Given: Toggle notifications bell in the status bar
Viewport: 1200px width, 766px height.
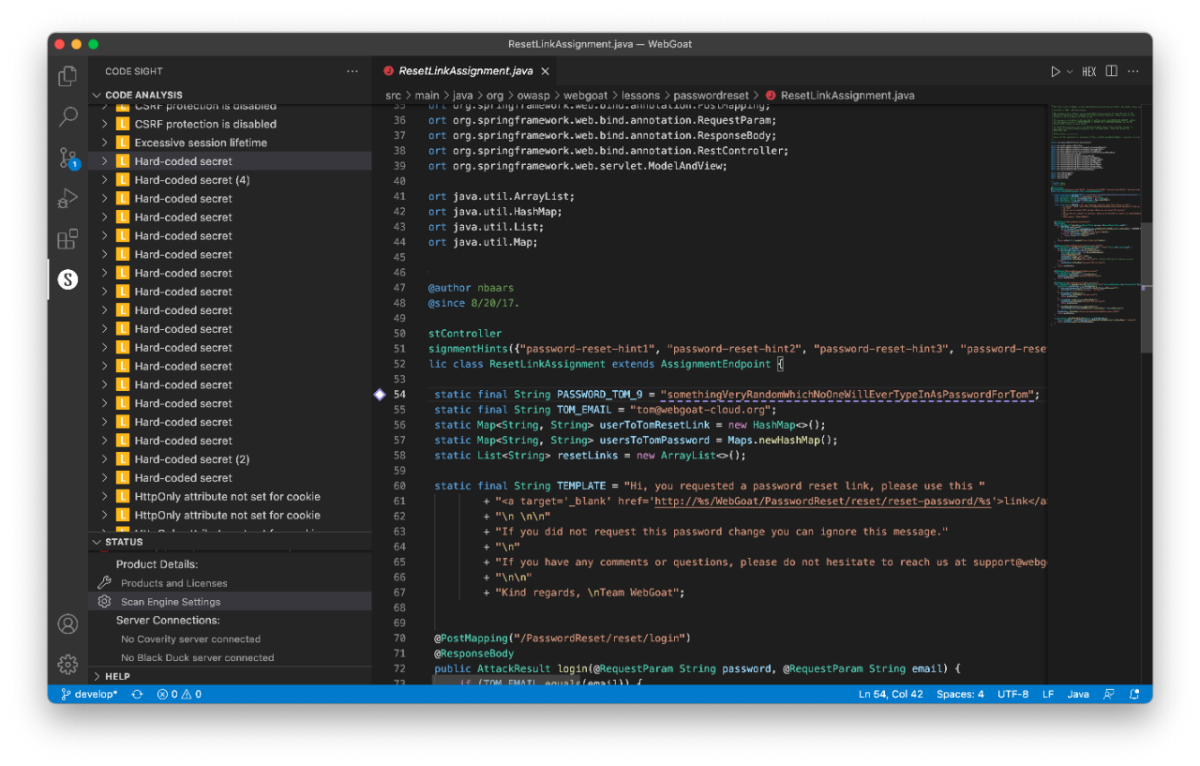Looking at the screenshot, I should tap(1135, 694).
